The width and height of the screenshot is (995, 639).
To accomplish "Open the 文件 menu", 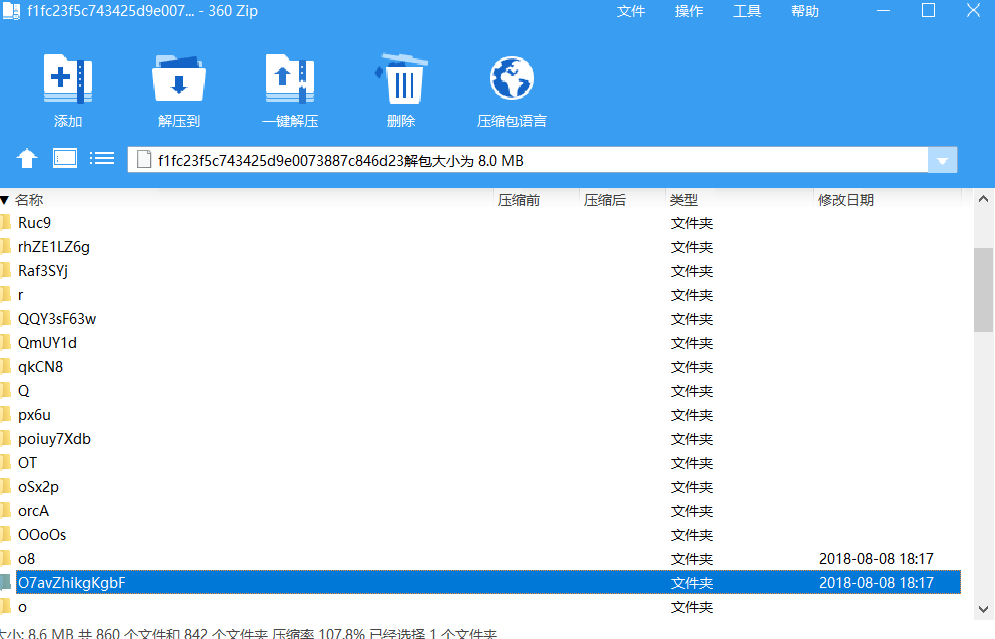I will (x=631, y=11).
